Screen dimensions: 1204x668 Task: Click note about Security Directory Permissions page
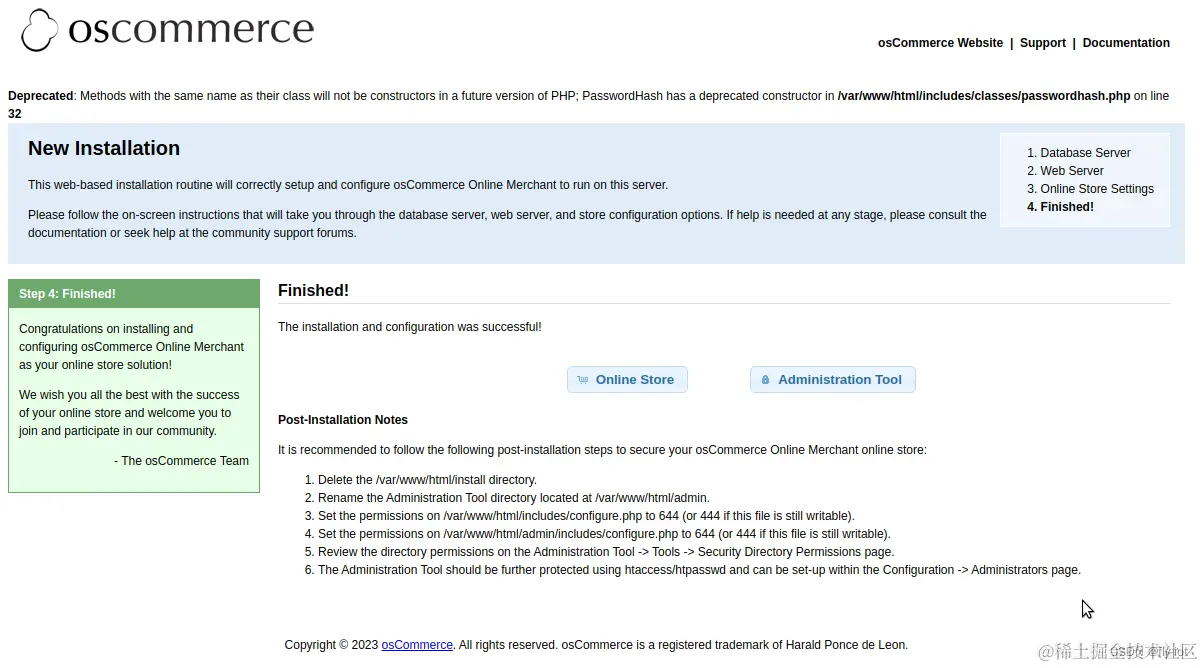(x=606, y=552)
